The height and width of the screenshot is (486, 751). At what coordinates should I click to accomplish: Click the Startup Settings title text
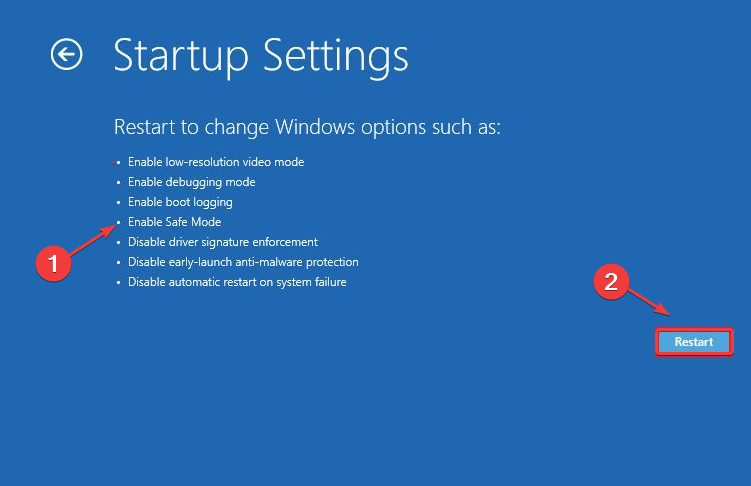coord(261,57)
